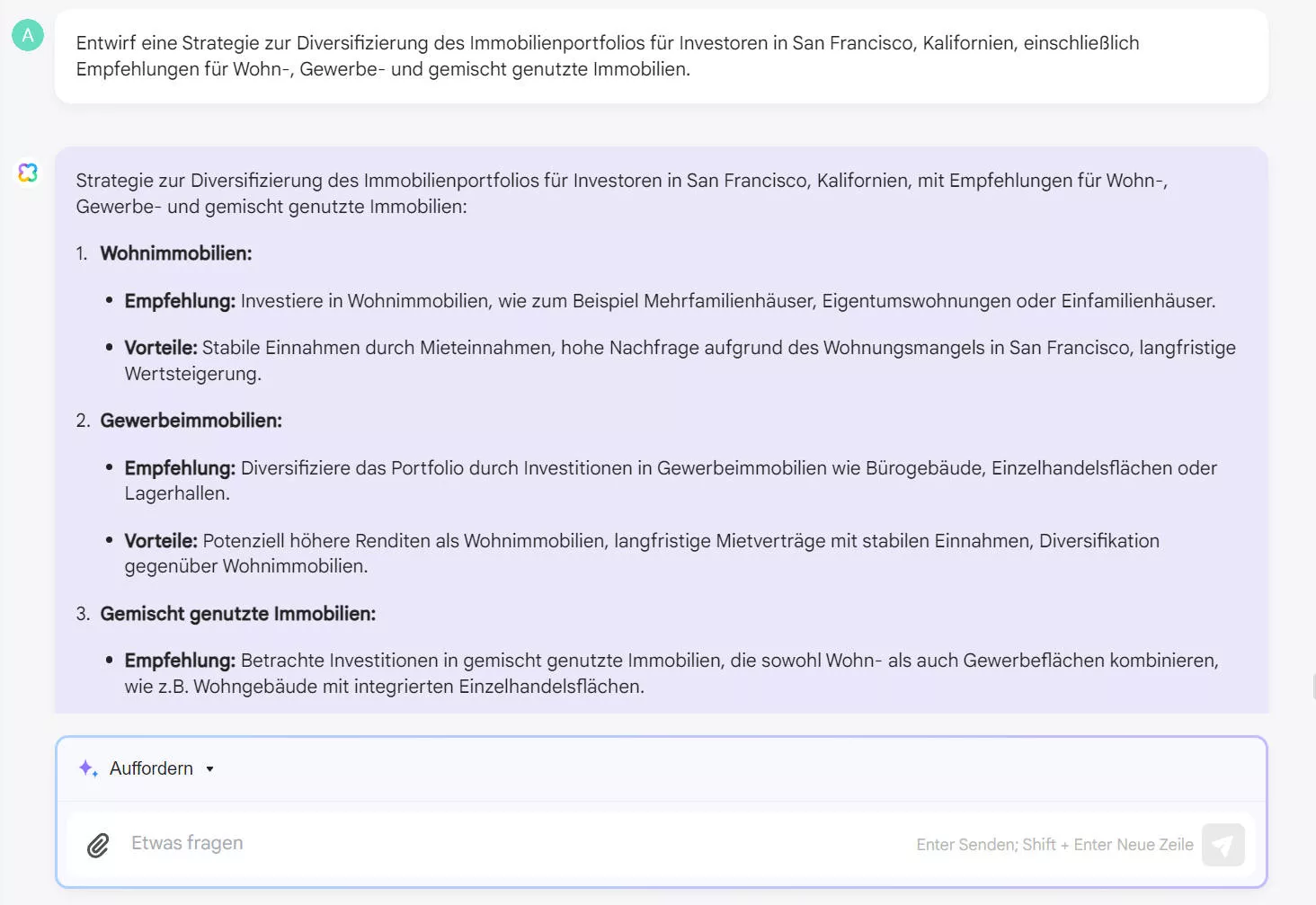Click inside the "Etwas fragen" input field
Screen dimensions: 1316x905
click(360, 843)
